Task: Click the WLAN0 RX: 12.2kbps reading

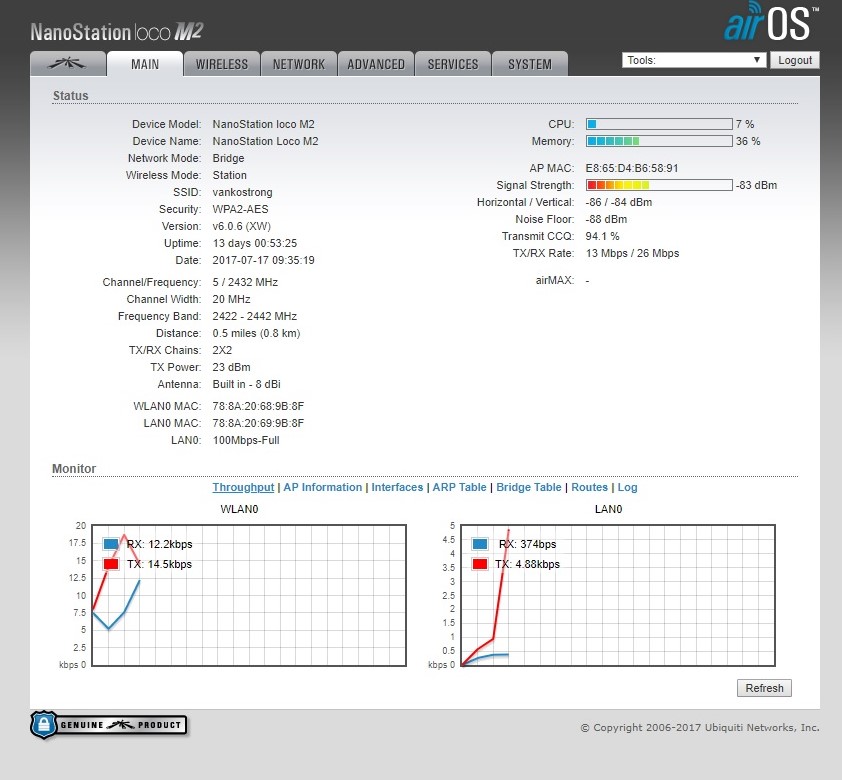Action: point(159,544)
